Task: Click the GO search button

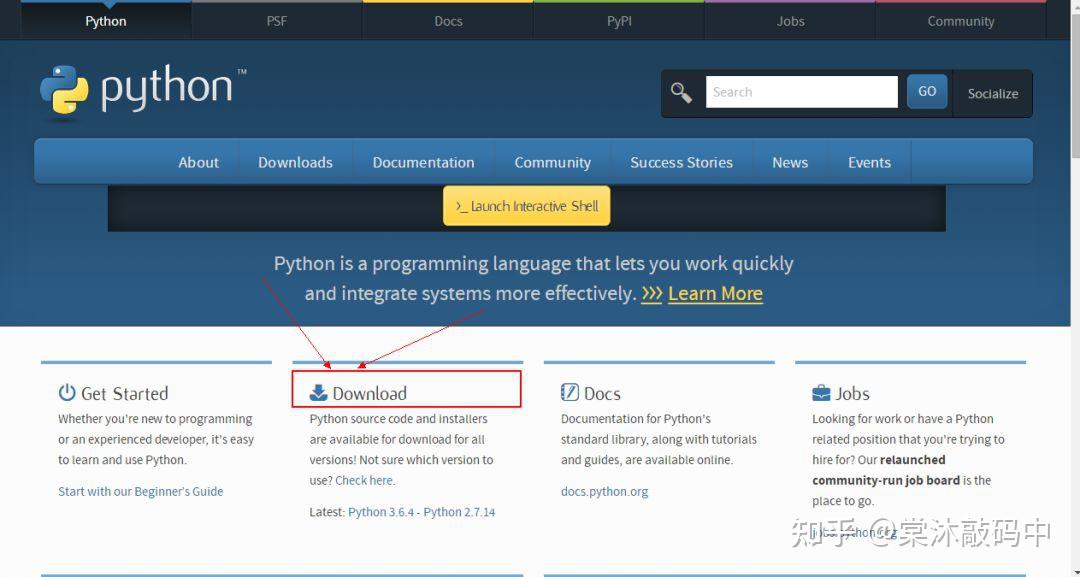Action: pos(927,92)
